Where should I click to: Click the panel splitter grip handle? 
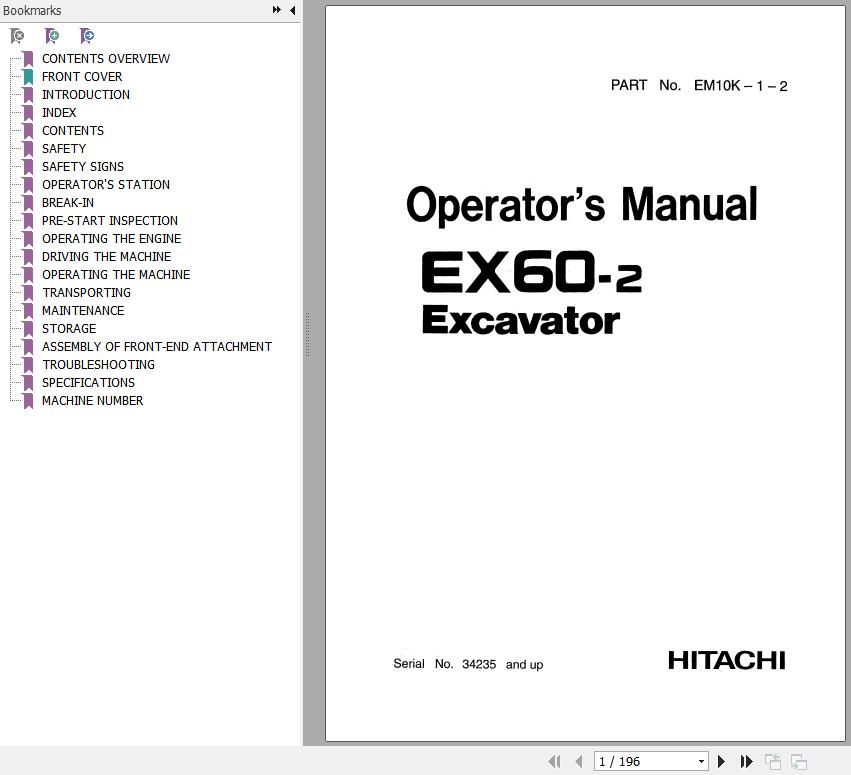coord(307,334)
